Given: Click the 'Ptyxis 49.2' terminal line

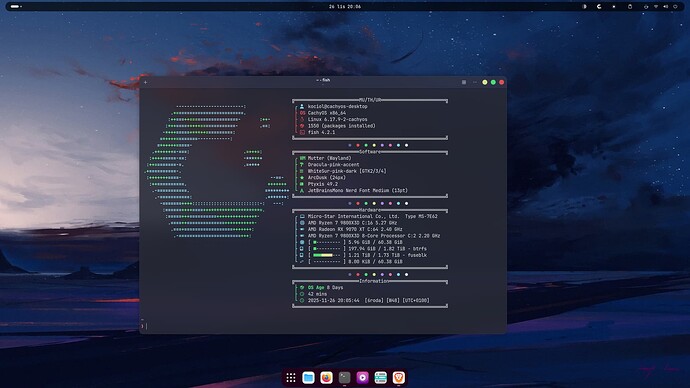Looking at the screenshot, I should 323,184.
